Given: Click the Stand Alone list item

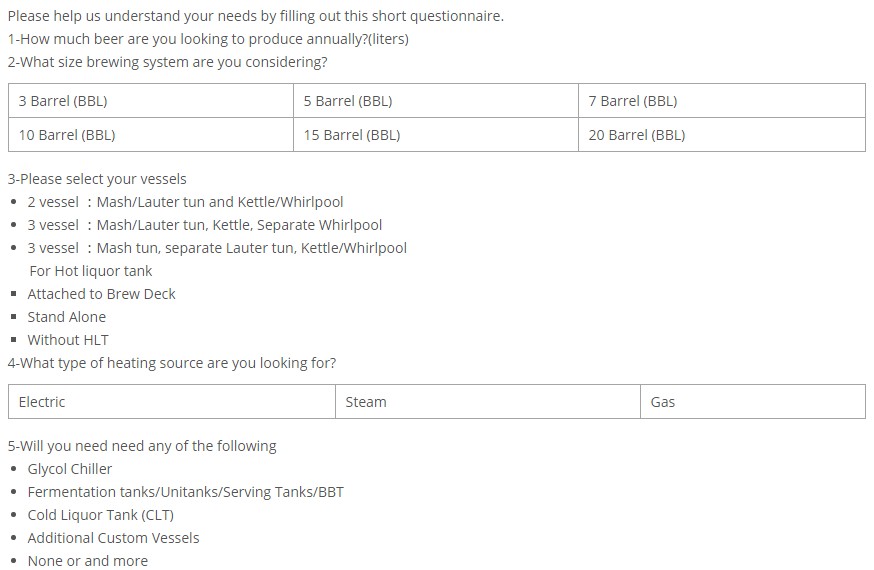Looking at the screenshot, I should [66, 317].
